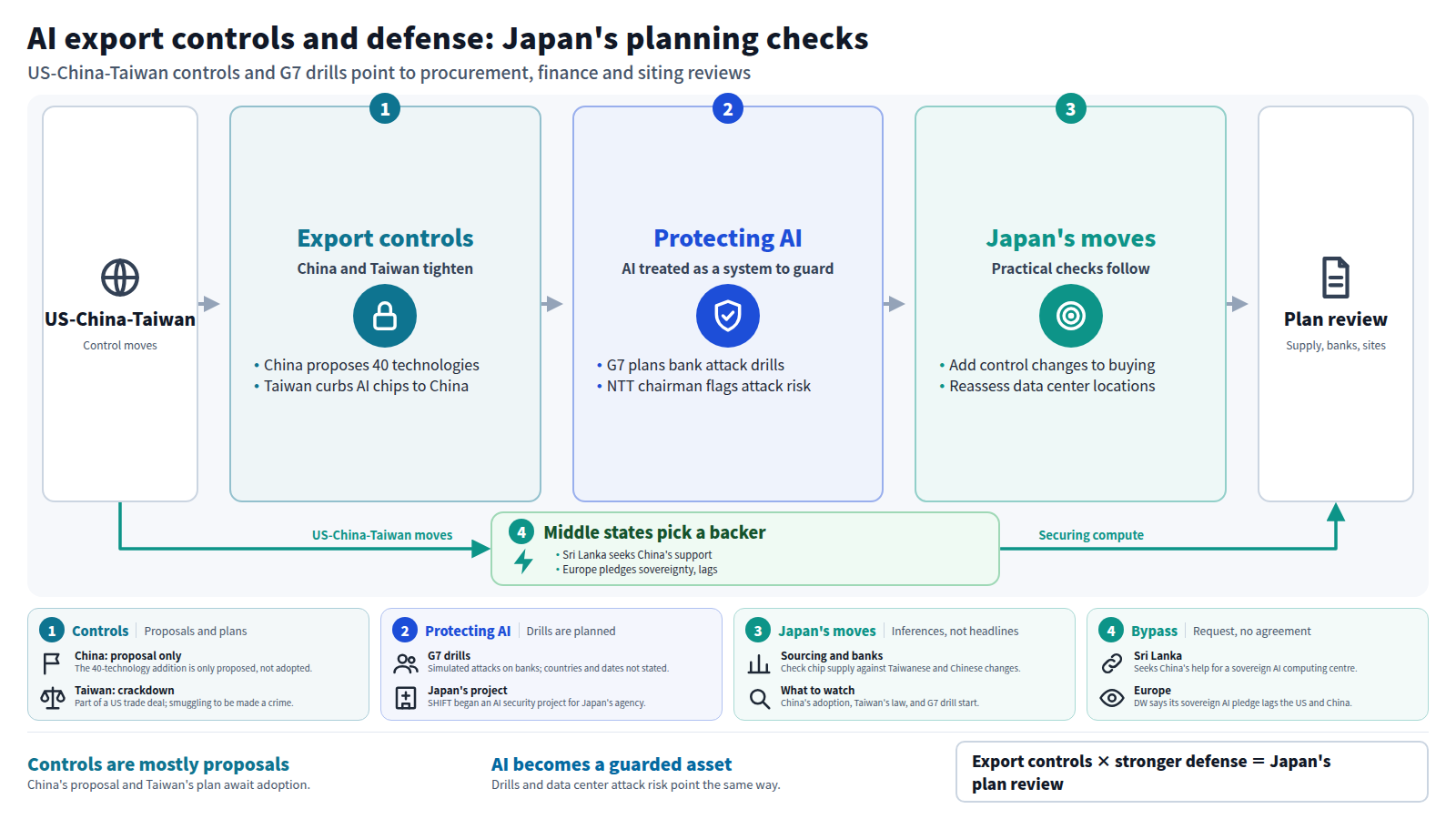Click the eye icon beside Europe
Screen dimensions: 1456x819
(1112, 698)
